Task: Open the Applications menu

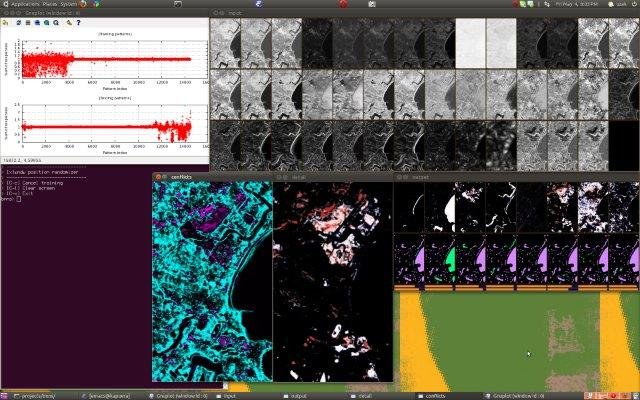Action: click(25, 5)
